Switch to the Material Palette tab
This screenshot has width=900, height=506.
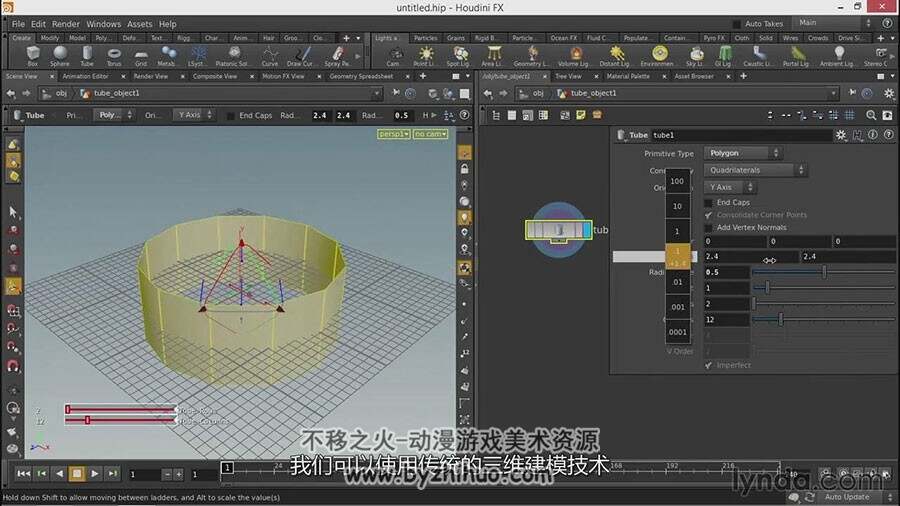pos(628,76)
